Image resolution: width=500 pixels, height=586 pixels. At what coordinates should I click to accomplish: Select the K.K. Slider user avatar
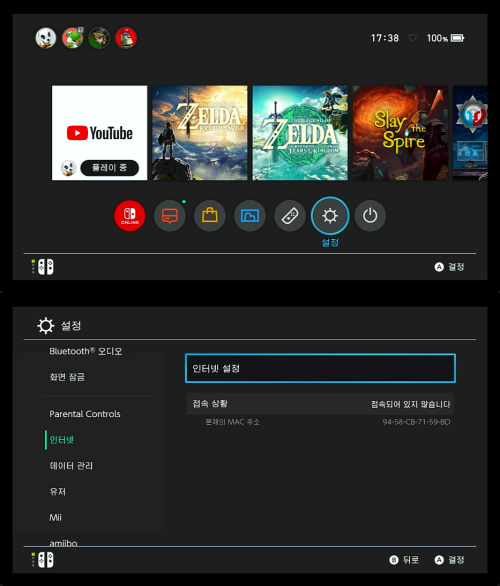46,38
